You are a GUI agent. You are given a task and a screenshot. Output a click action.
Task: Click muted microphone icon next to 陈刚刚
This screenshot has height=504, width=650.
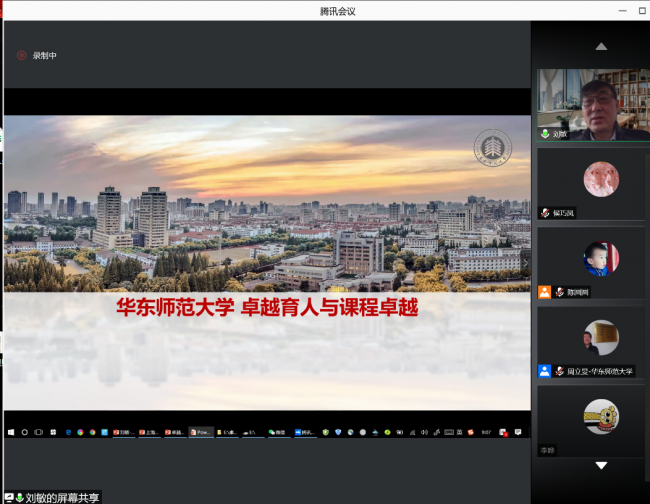(560, 292)
